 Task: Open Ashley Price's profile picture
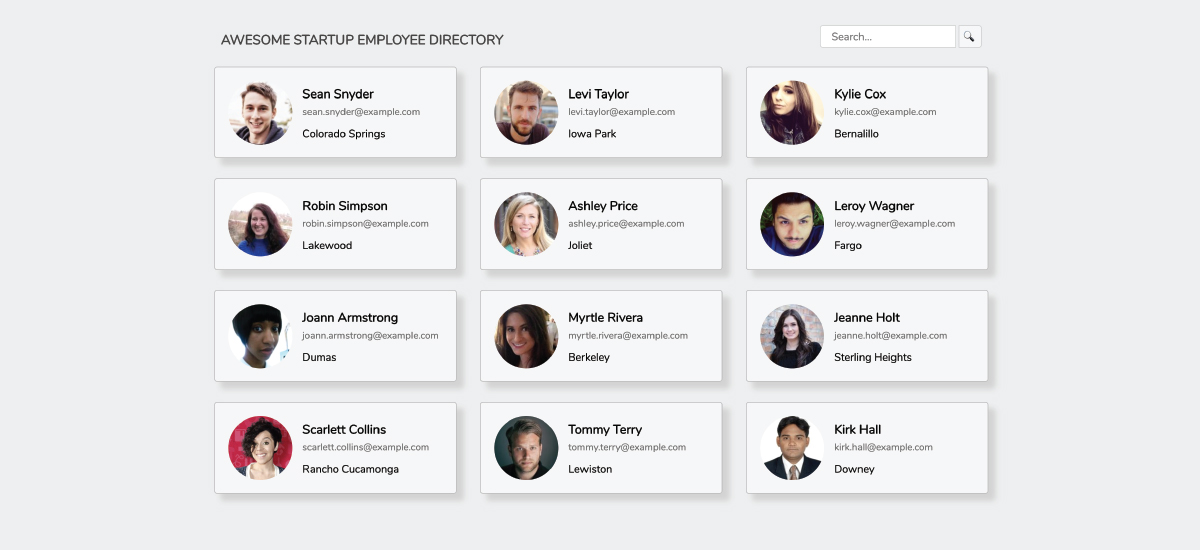point(526,225)
